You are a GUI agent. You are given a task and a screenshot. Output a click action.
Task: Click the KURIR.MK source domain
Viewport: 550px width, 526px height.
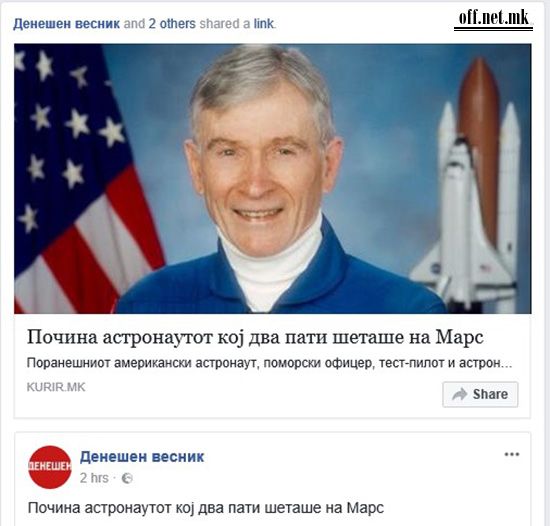[x=56, y=387]
